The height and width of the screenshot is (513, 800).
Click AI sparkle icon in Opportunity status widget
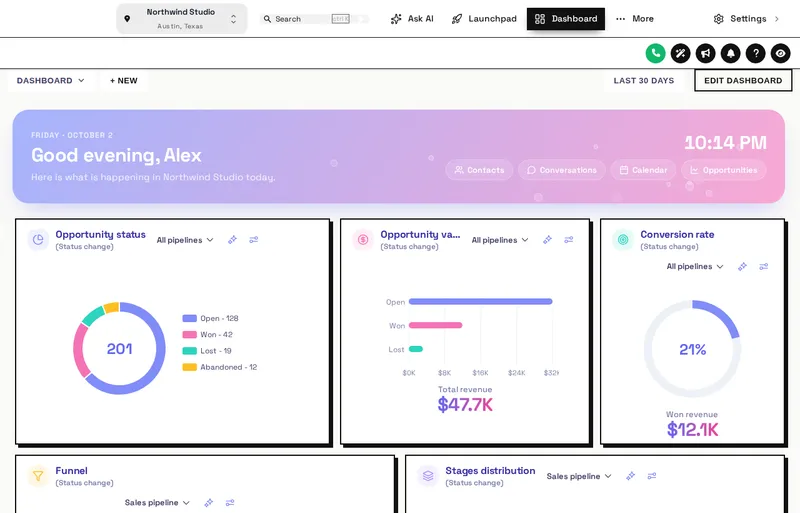232,239
